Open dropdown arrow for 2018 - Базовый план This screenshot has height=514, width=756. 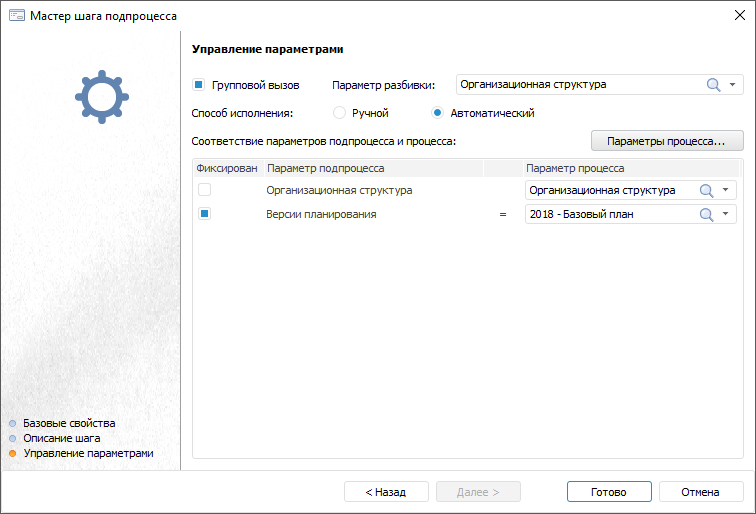(x=725, y=214)
